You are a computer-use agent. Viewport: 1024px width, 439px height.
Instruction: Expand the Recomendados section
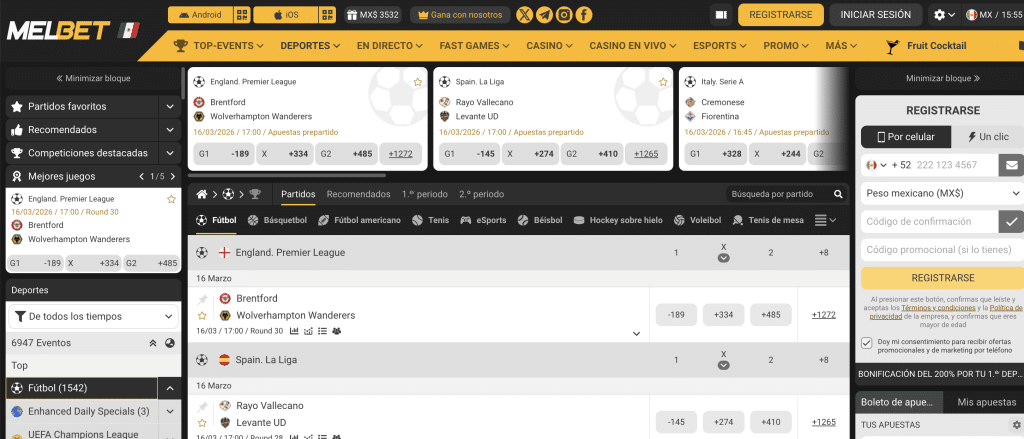click(170, 130)
